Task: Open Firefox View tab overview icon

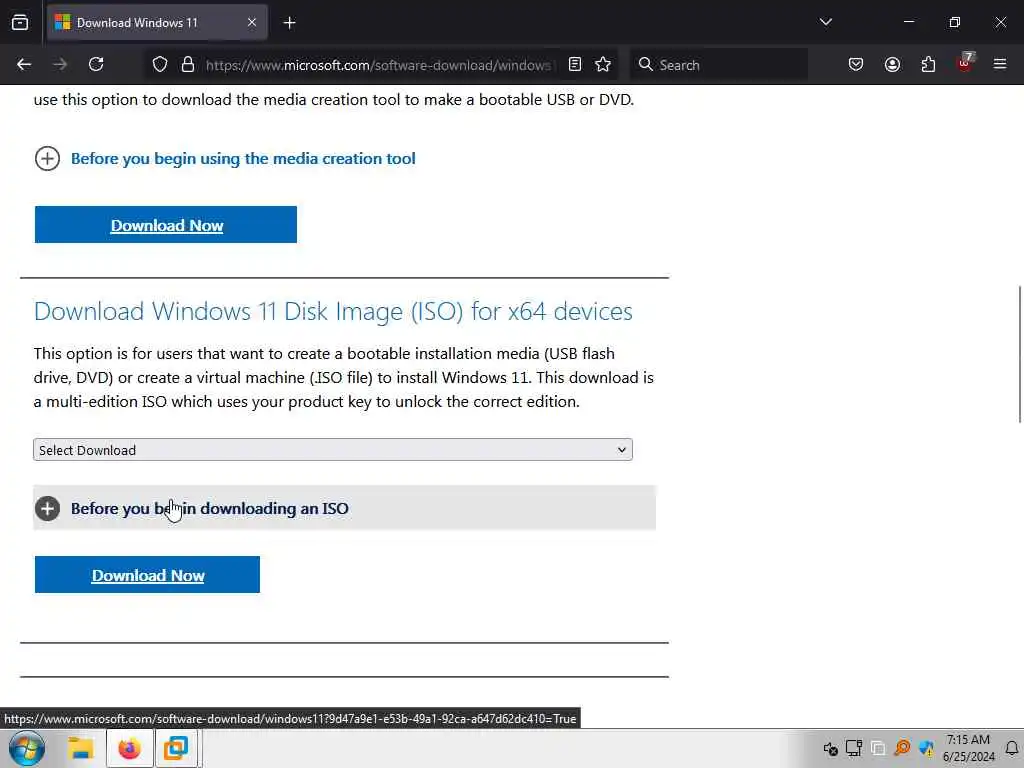Action: [x=20, y=23]
